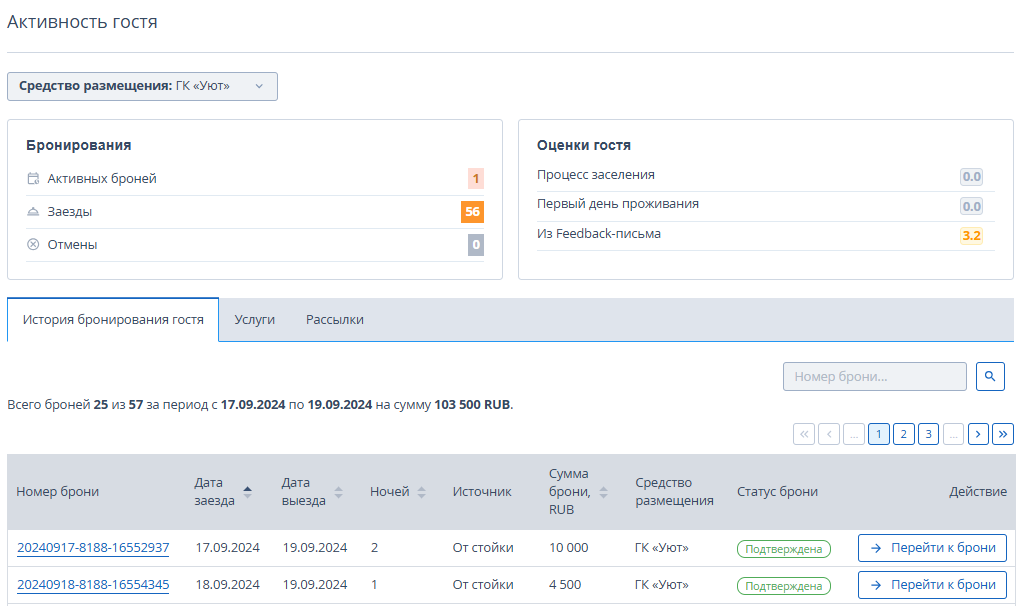1023x606 pixels.
Task: Click the Активных броней calendar icon
Action: pos(33,179)
